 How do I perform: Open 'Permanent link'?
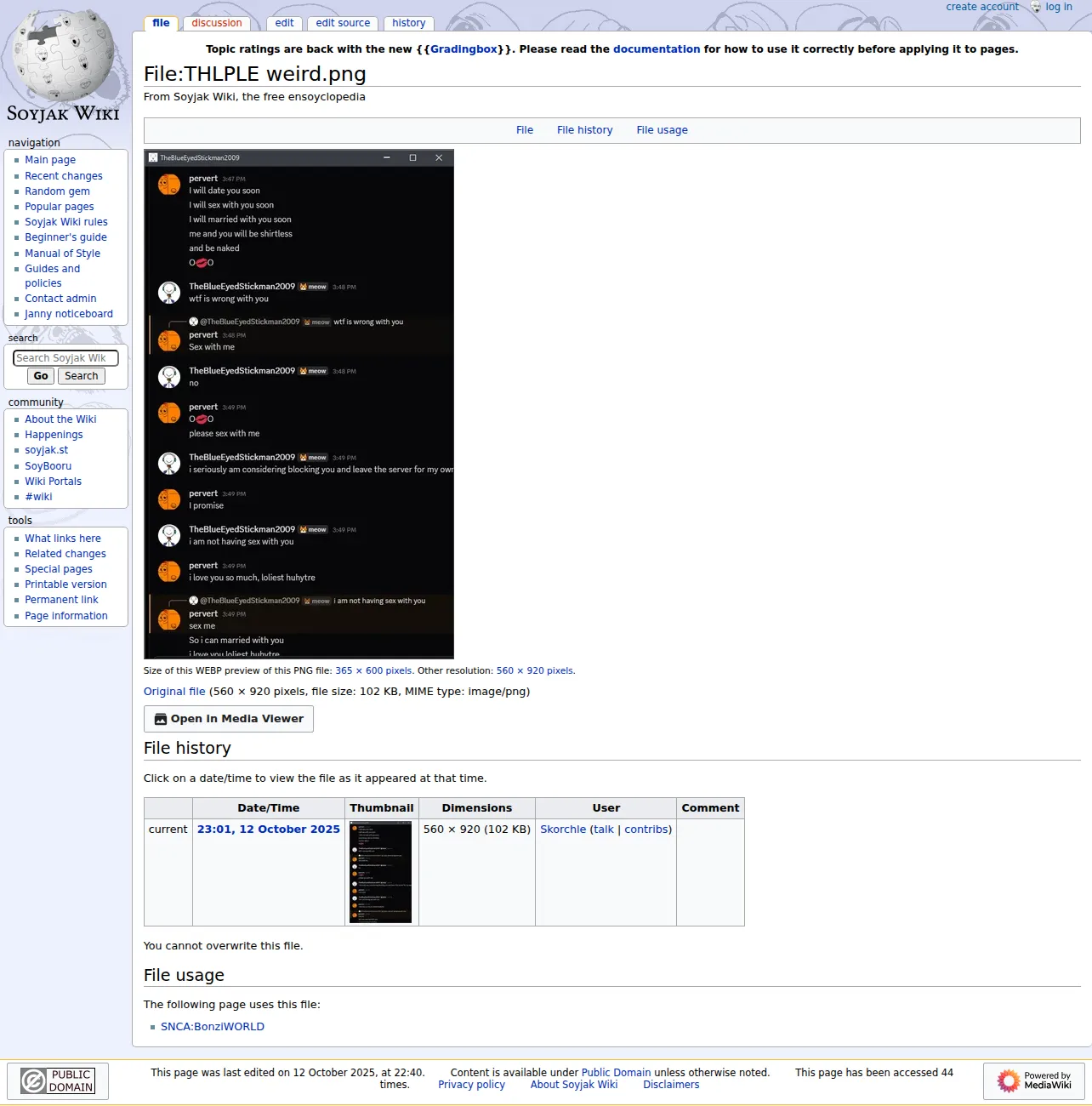coord(61,600)
